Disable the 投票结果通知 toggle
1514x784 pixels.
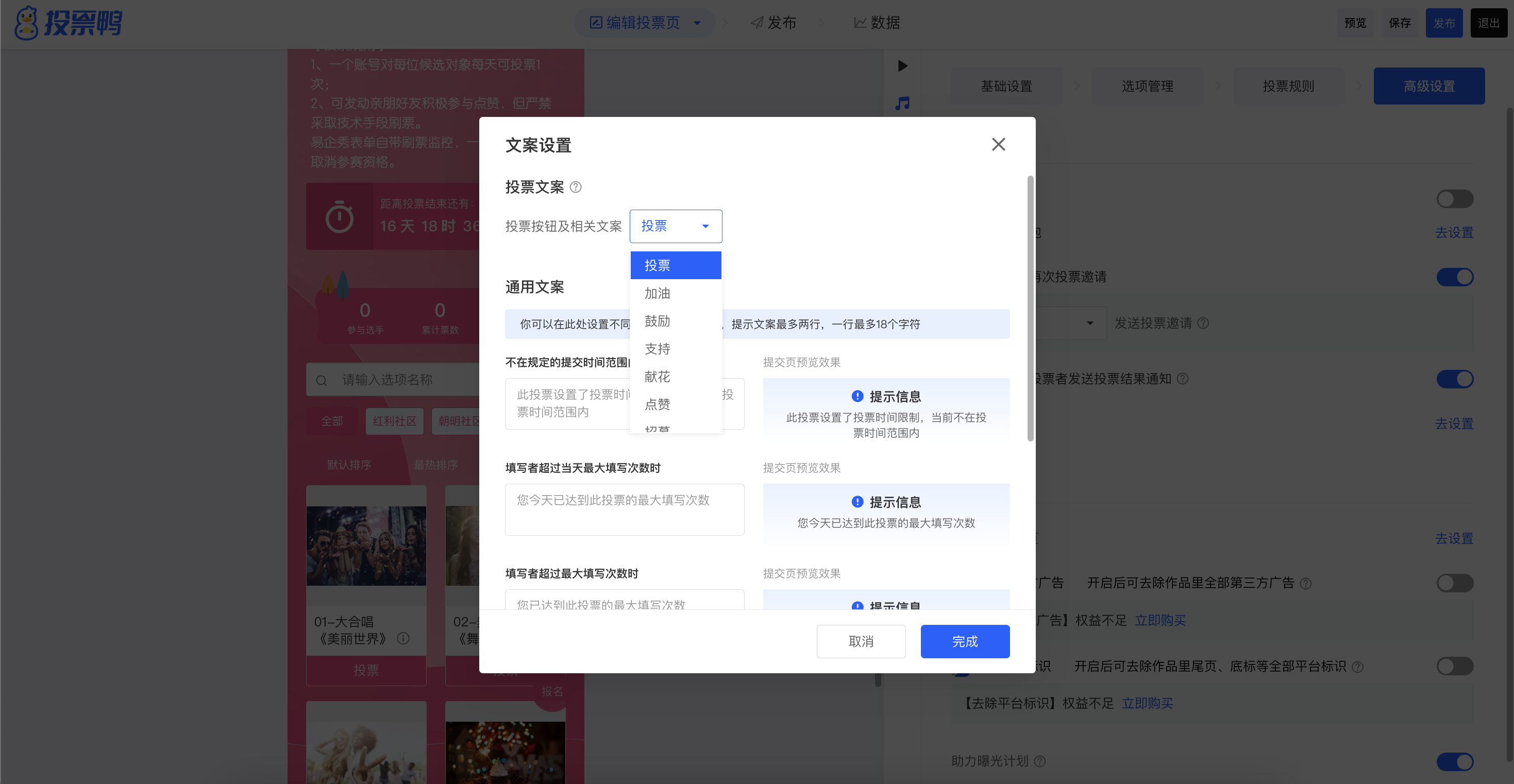[1455, 379]
